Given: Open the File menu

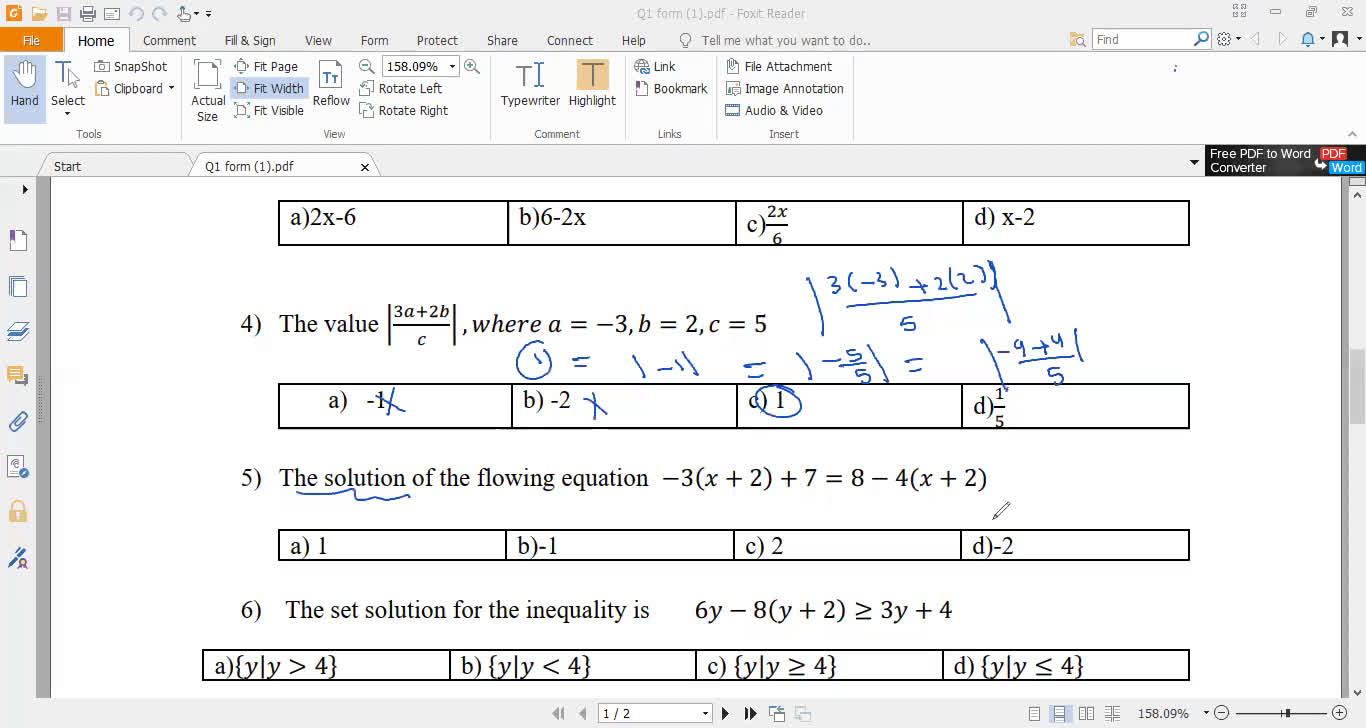Looking at the screenshot, I should point(32,40).
